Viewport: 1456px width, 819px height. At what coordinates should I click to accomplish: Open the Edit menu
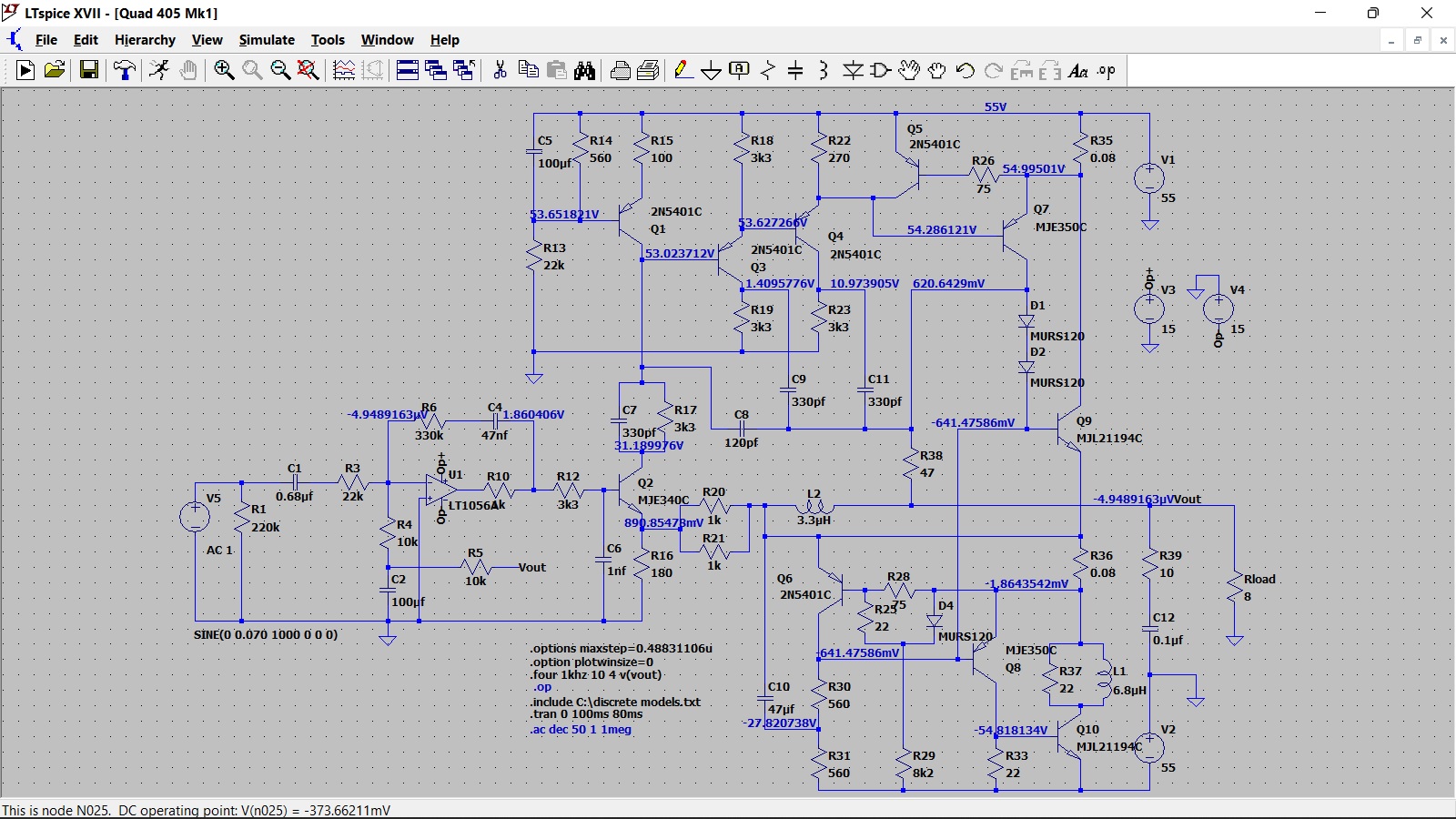coord(86,40)
